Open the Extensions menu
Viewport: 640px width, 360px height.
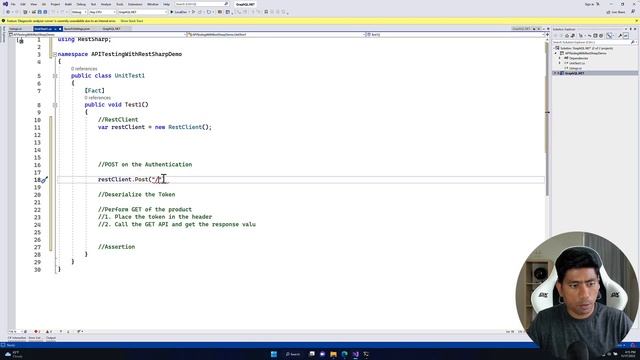point(135,4)
